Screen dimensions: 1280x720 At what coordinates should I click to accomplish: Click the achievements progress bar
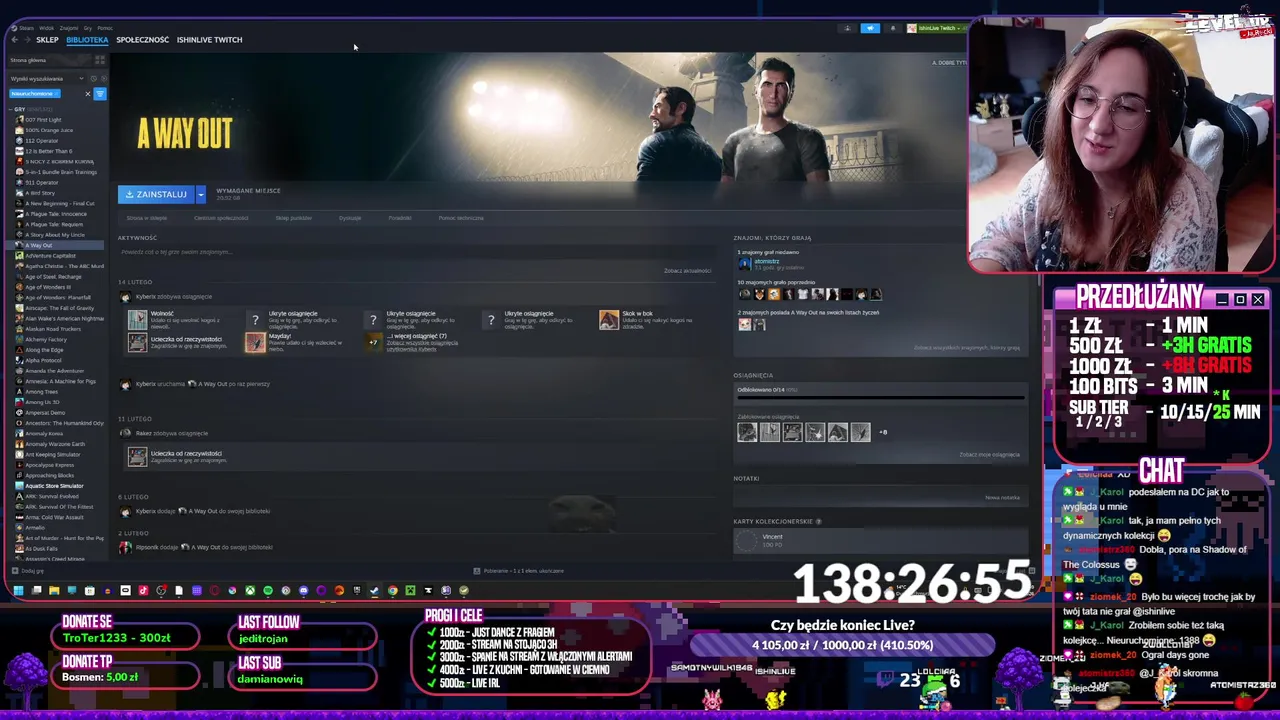[x=881, y=398]
